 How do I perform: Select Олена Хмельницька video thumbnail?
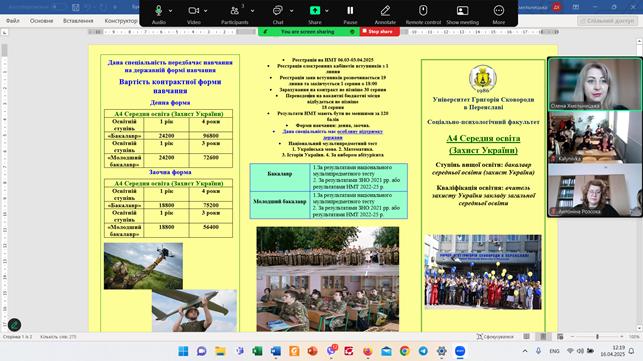(595, 84)
